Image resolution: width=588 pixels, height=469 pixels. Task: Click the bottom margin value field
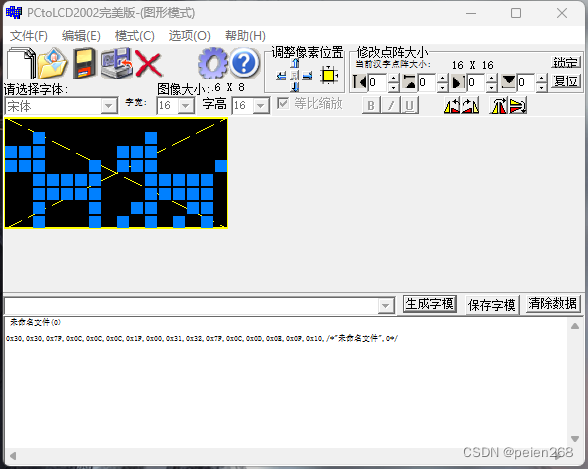point(526,82)
